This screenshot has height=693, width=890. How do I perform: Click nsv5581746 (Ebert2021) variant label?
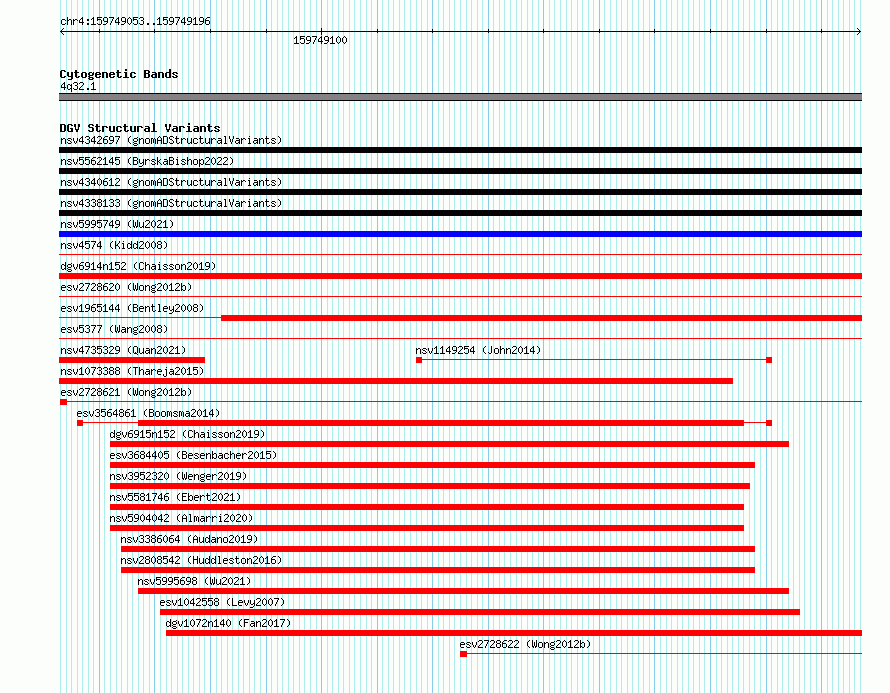(x=175, y=497)
